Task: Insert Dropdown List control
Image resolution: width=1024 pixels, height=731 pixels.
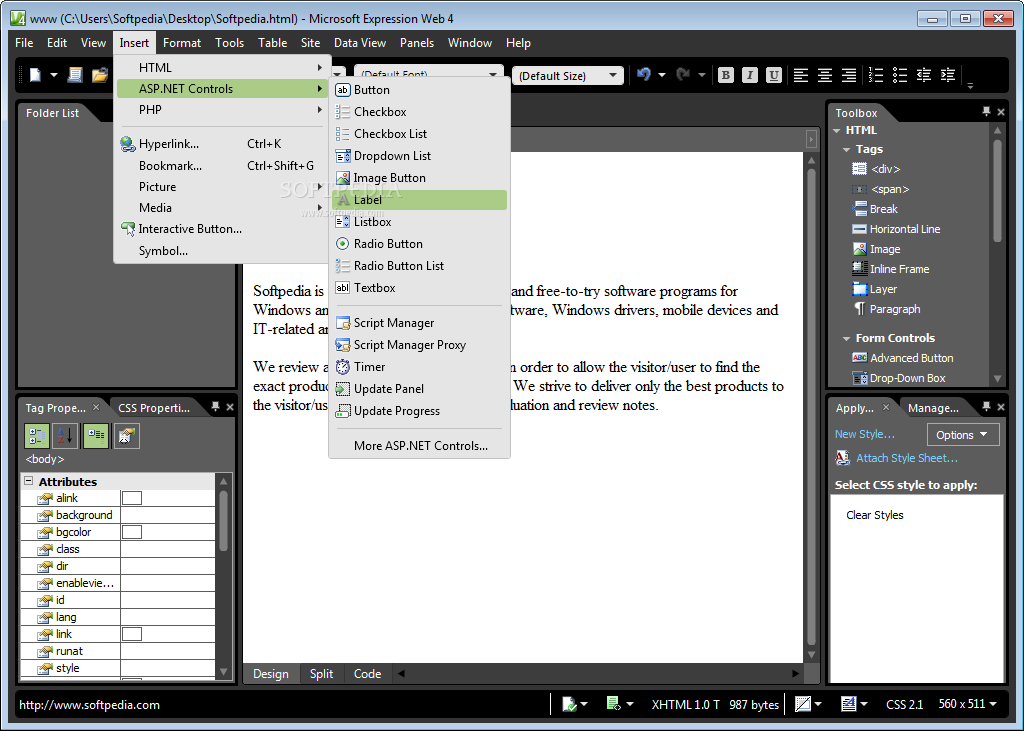Action: click(419, 155)
